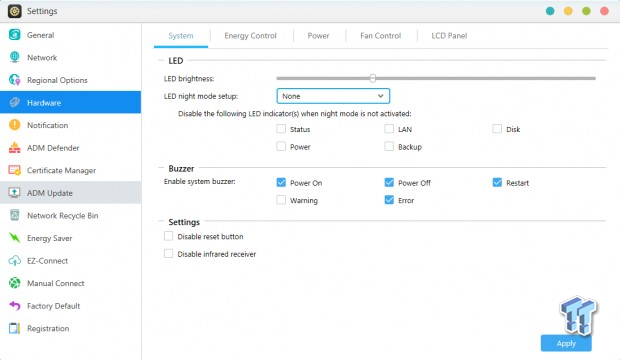620x360 pixels.
Task: Enable the Warning buzzer checkbox
Action: pos(281,200)
